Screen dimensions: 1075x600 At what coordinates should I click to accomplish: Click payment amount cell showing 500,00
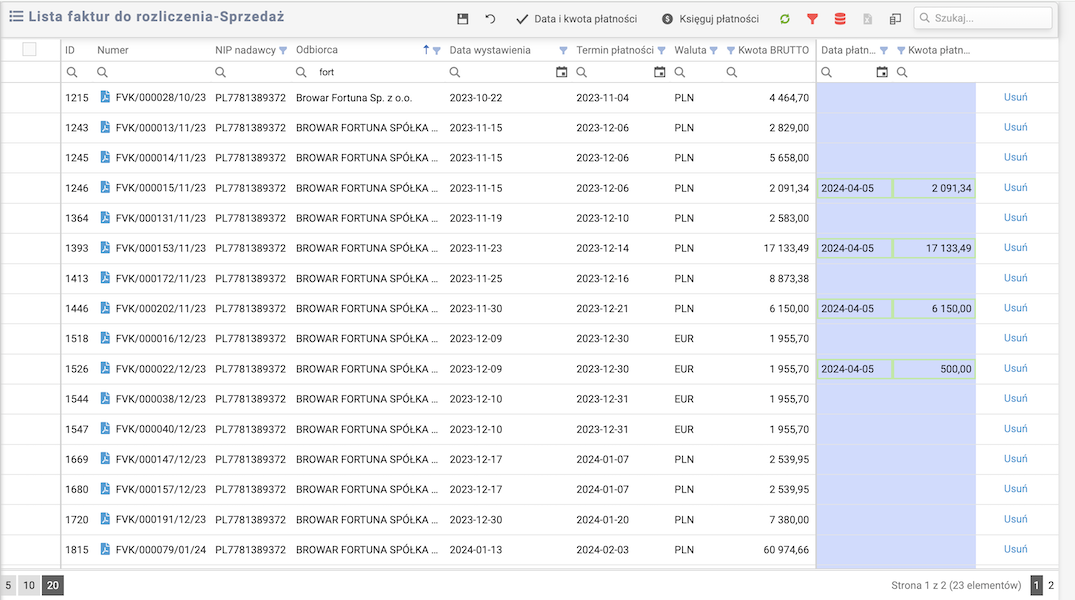[x=934, y=369]
